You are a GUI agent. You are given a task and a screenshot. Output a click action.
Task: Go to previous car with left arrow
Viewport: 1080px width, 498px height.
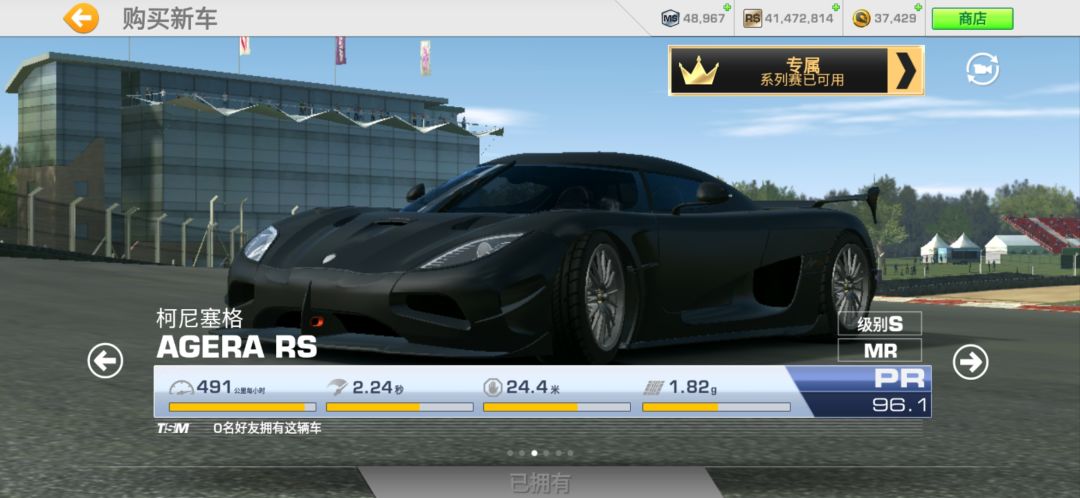(x=105, y=361)
